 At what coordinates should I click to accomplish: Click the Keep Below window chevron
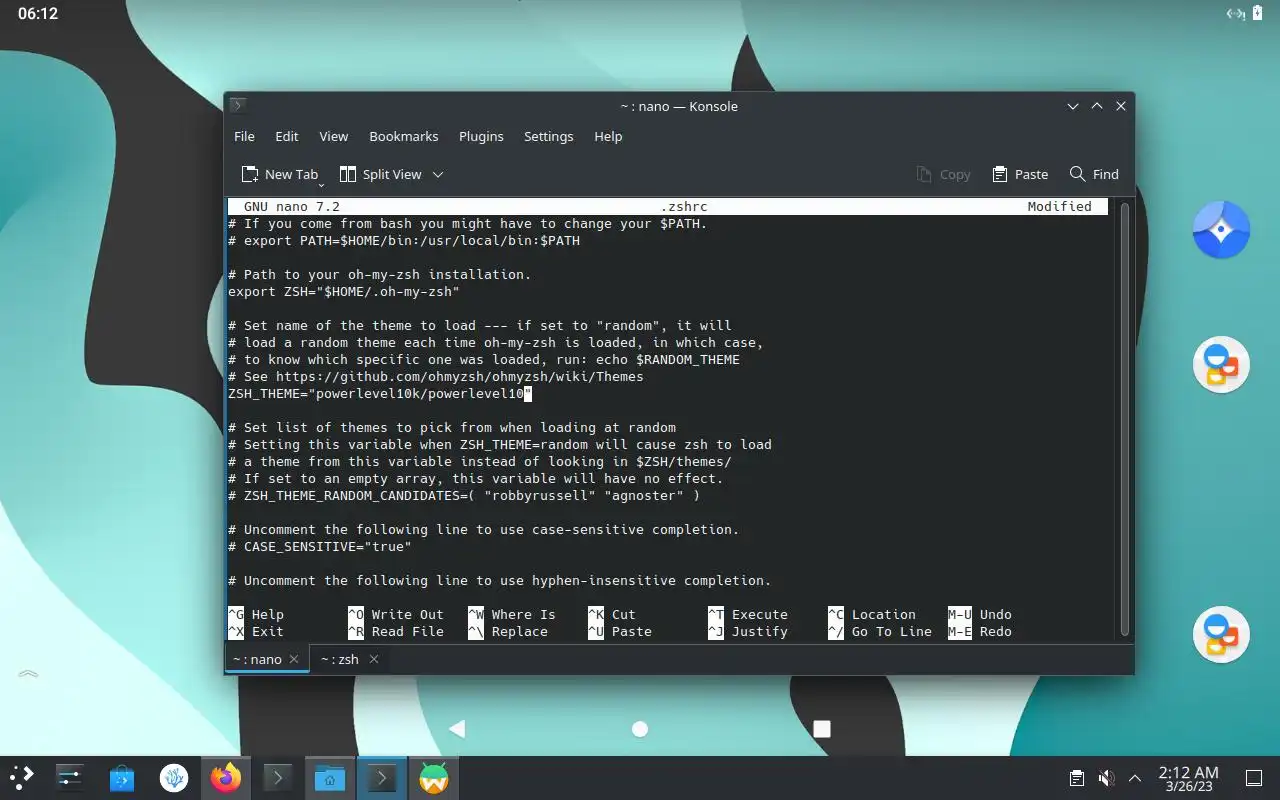(1073, 106)
